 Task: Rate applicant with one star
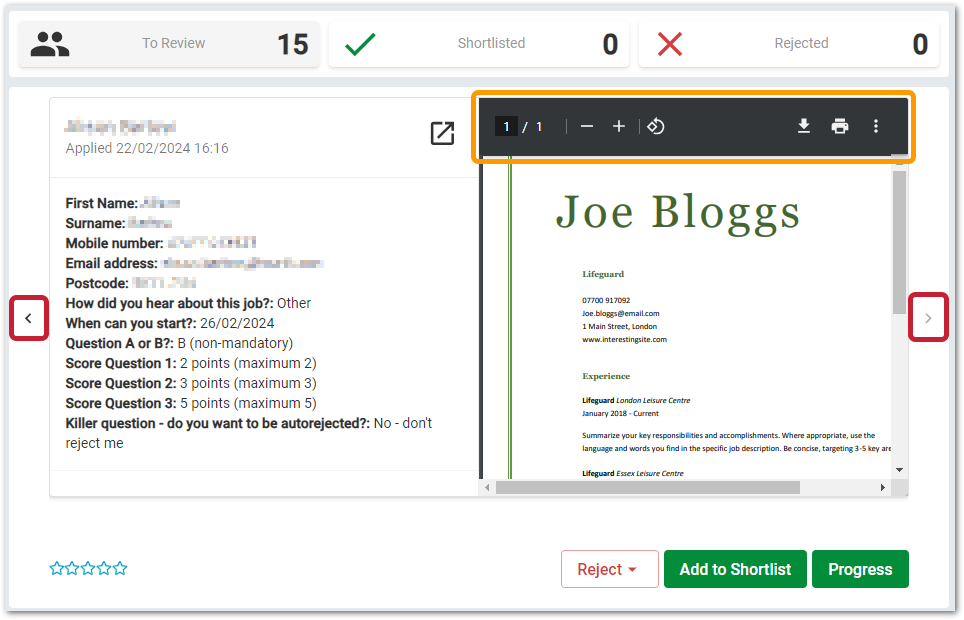(x=57, y=569)
